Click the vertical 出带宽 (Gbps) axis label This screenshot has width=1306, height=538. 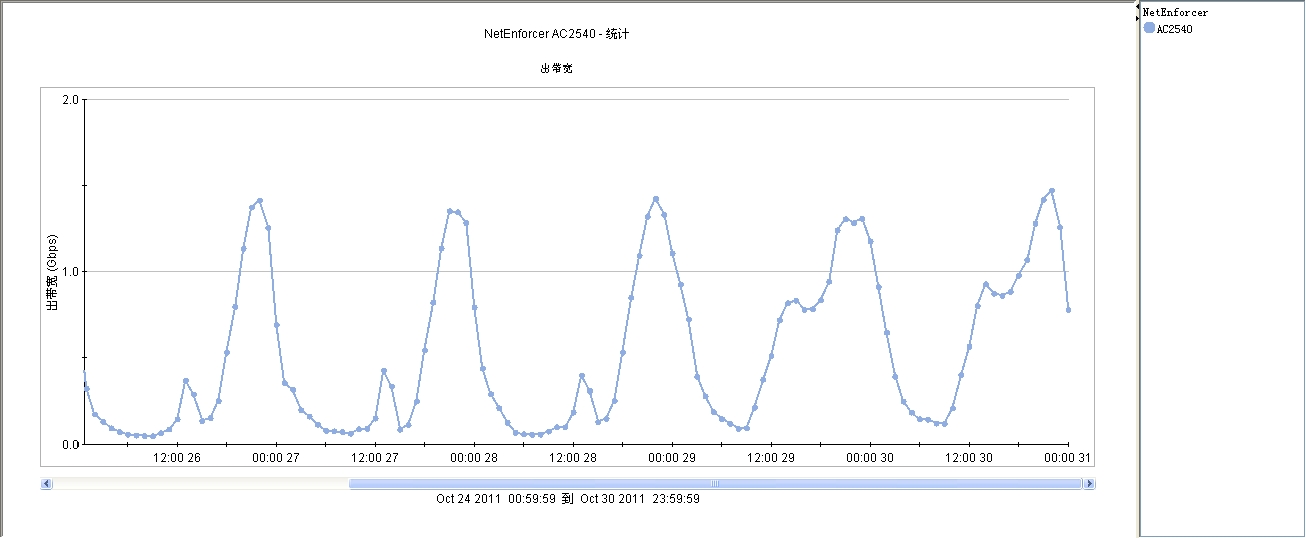pos(53,273)
